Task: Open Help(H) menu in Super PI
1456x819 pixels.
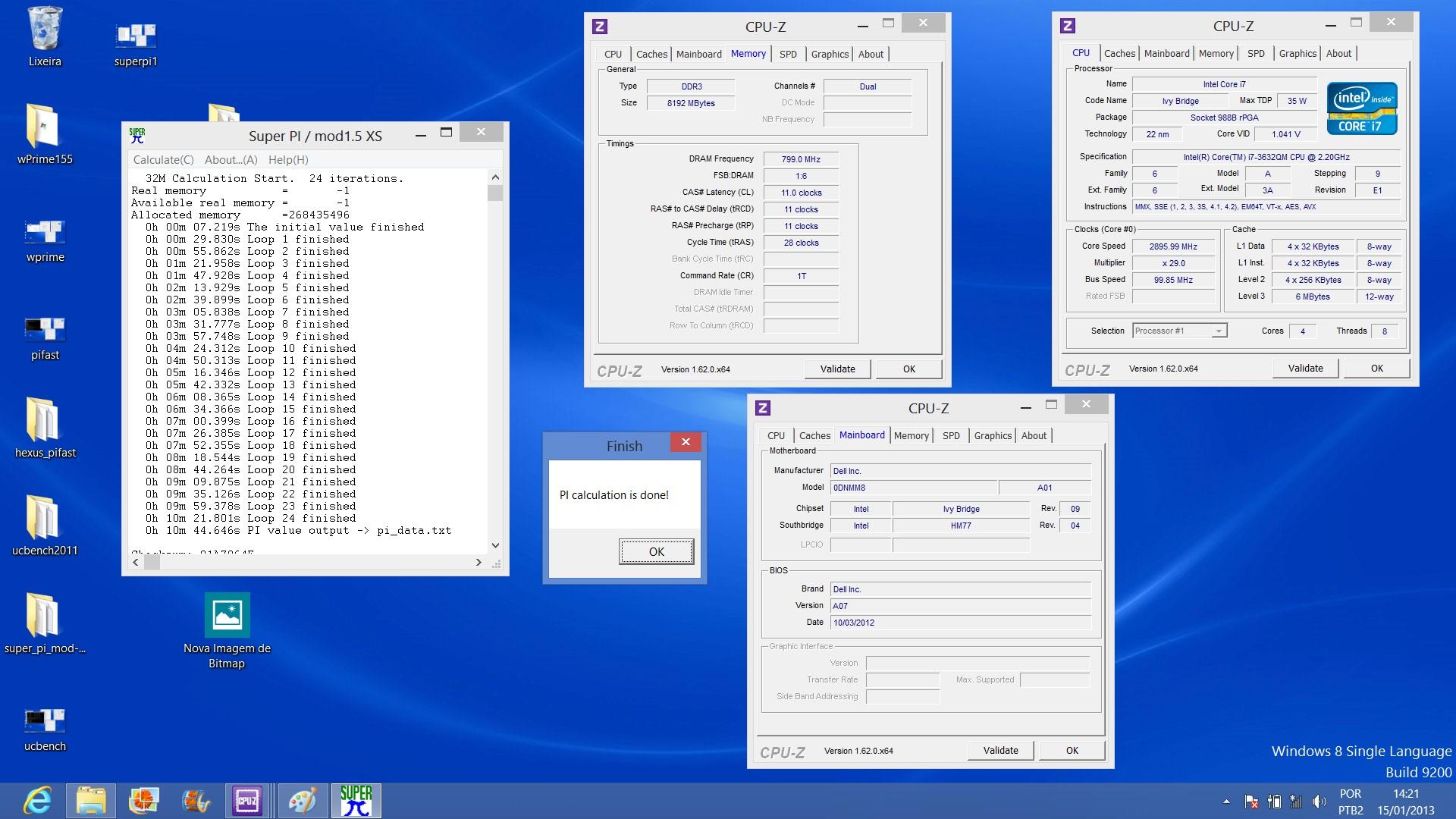Action: click(288, 159)
